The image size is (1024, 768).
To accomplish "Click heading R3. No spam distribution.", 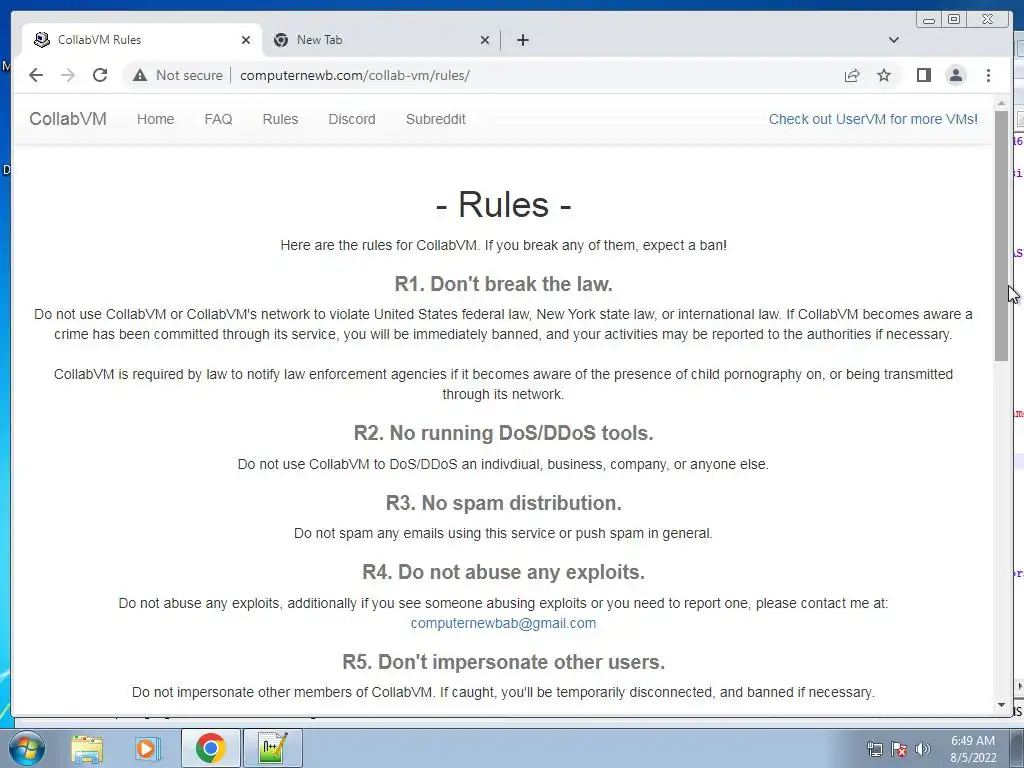I will point(504,503).
